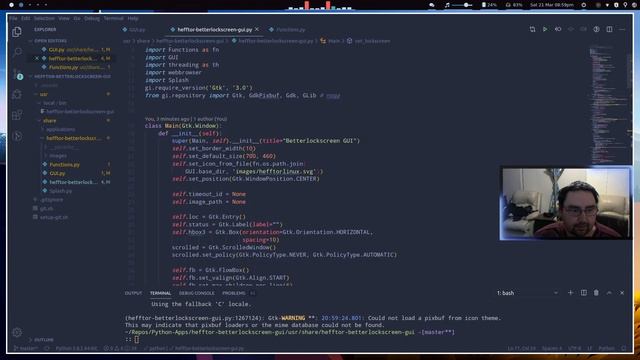Image resolution: width=640 pixels, height=360 pixels.
Task: Close hefftor-betterlock entry in Open Editors
Action: coord(37,58)
